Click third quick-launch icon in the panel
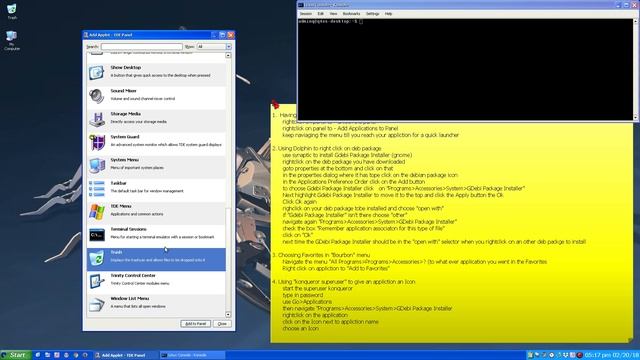 click(x=57, y=355)
